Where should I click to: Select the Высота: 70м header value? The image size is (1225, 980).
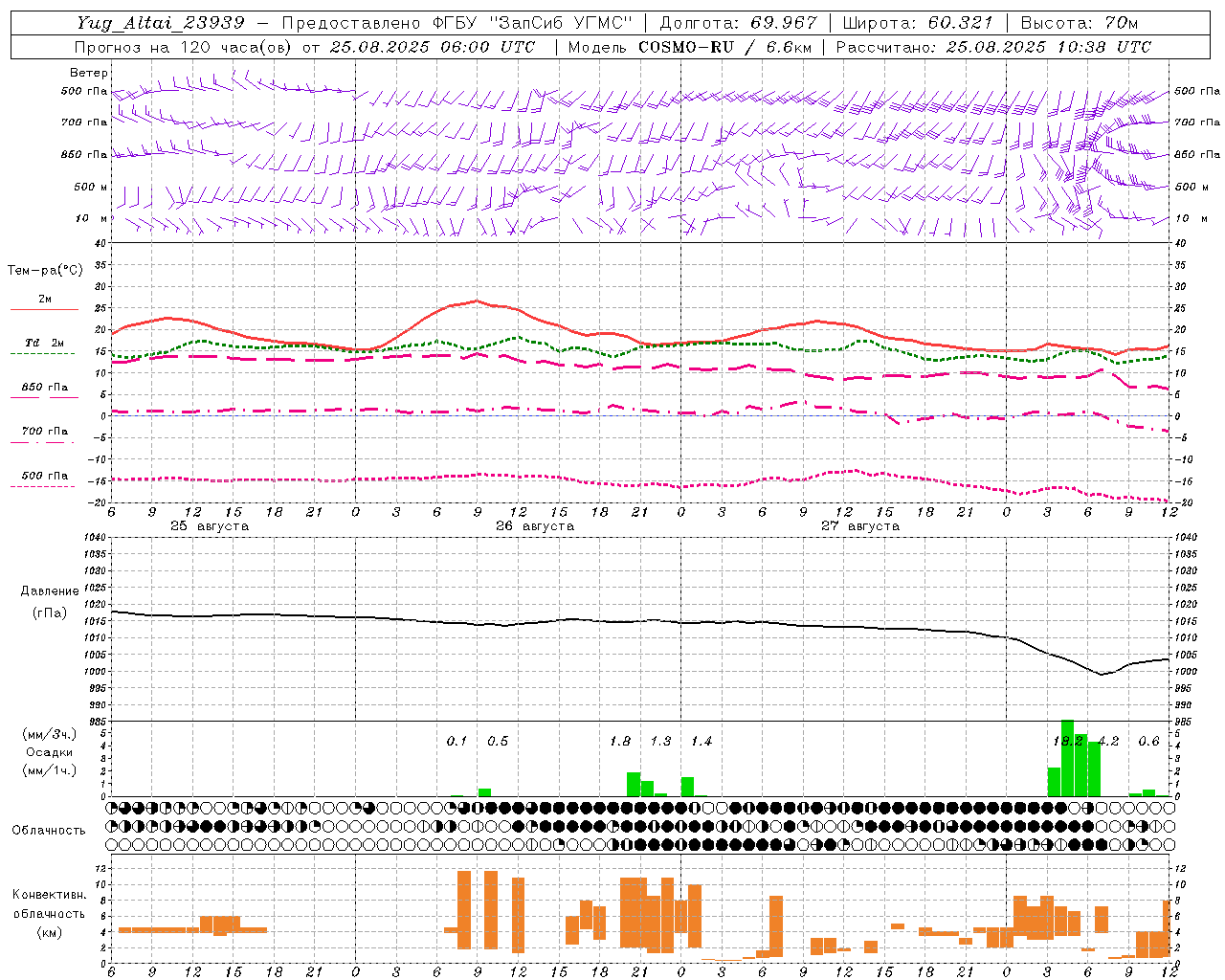[1079, 23]
